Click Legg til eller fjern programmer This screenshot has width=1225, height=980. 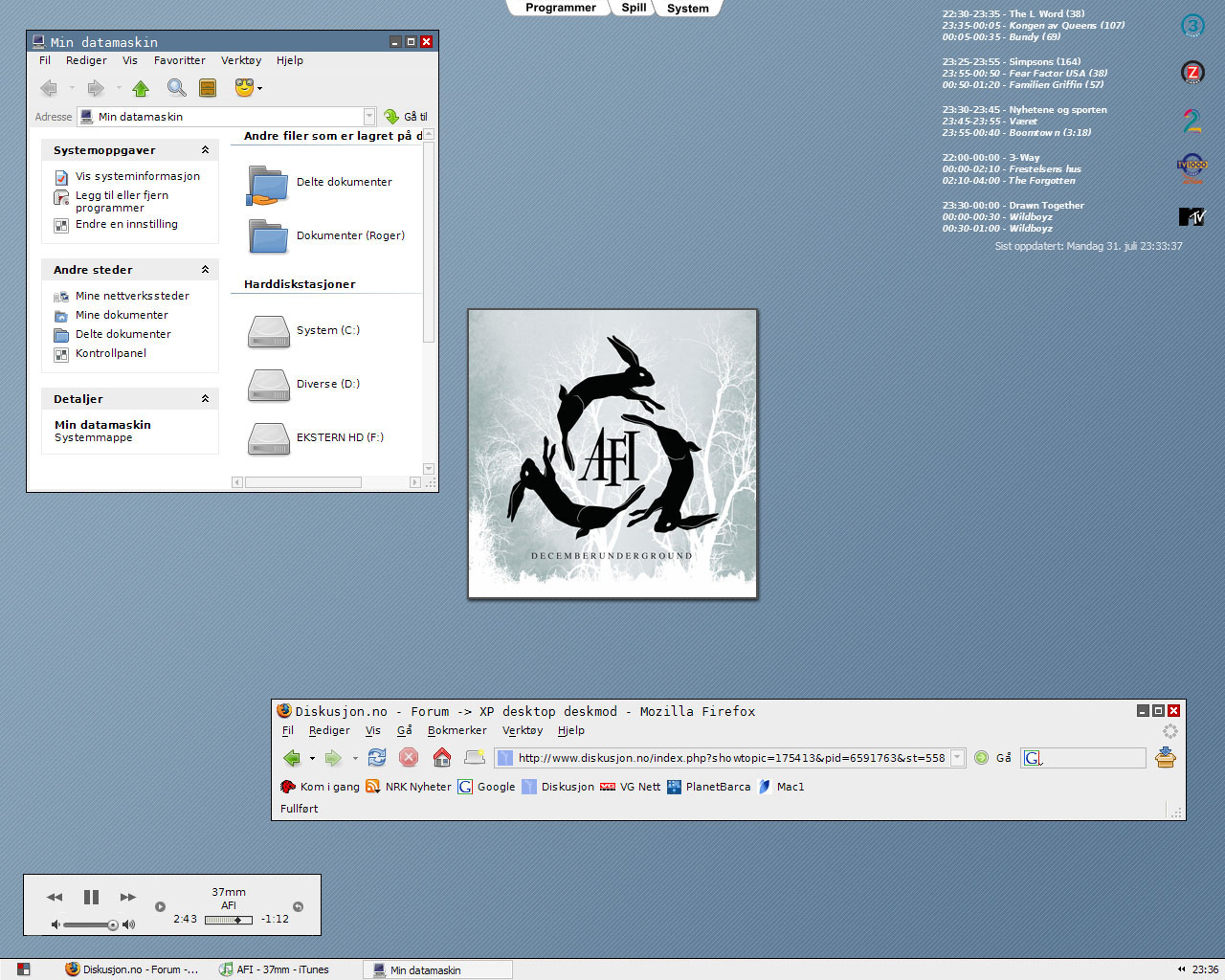122,201
